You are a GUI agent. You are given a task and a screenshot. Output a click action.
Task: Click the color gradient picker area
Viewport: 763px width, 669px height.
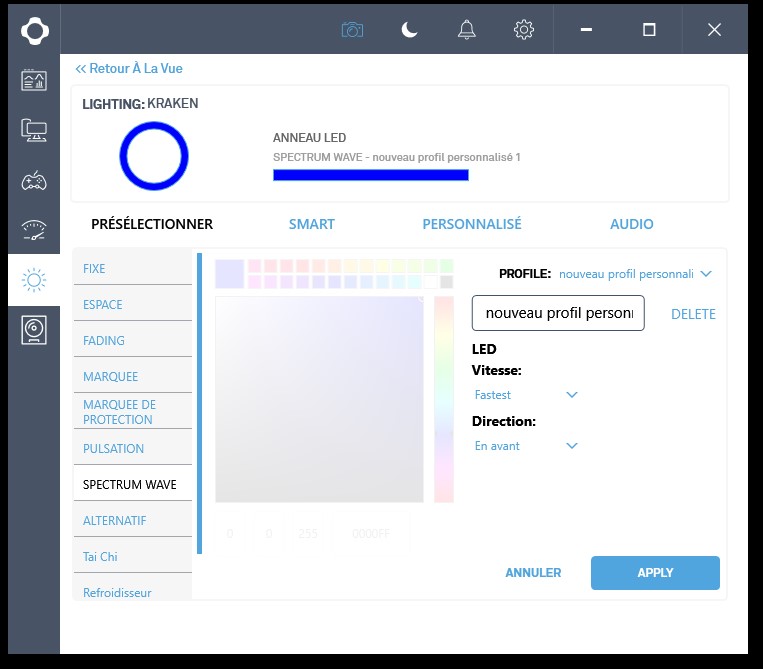pos(319,399)
